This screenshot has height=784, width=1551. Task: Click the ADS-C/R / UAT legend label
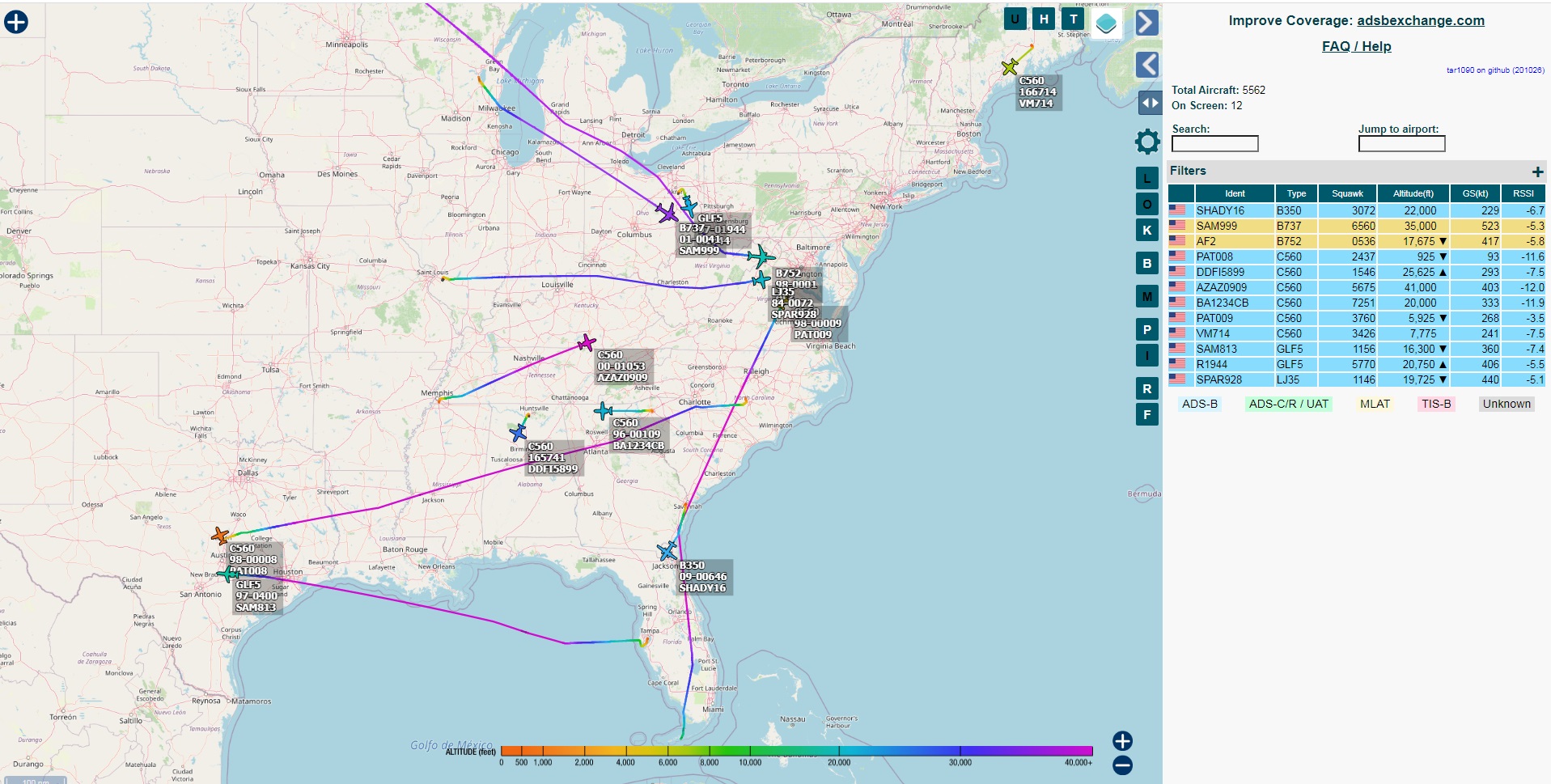pos(1289,404)
